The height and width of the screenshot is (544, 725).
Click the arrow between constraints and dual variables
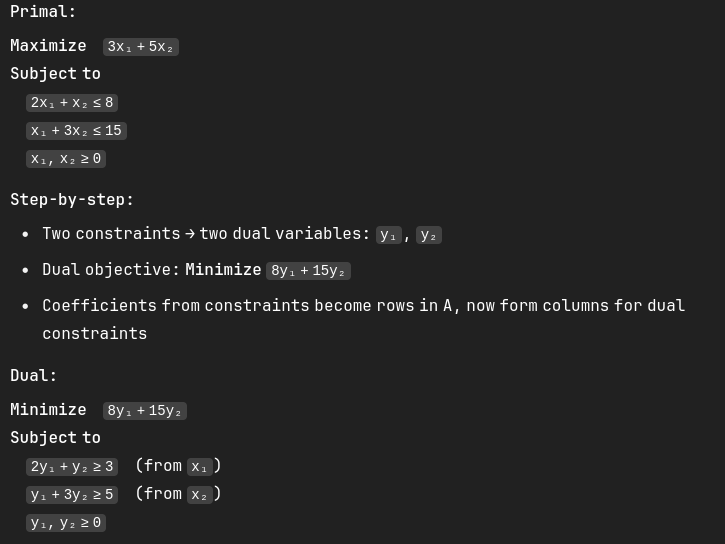click(x=190, y=234)
